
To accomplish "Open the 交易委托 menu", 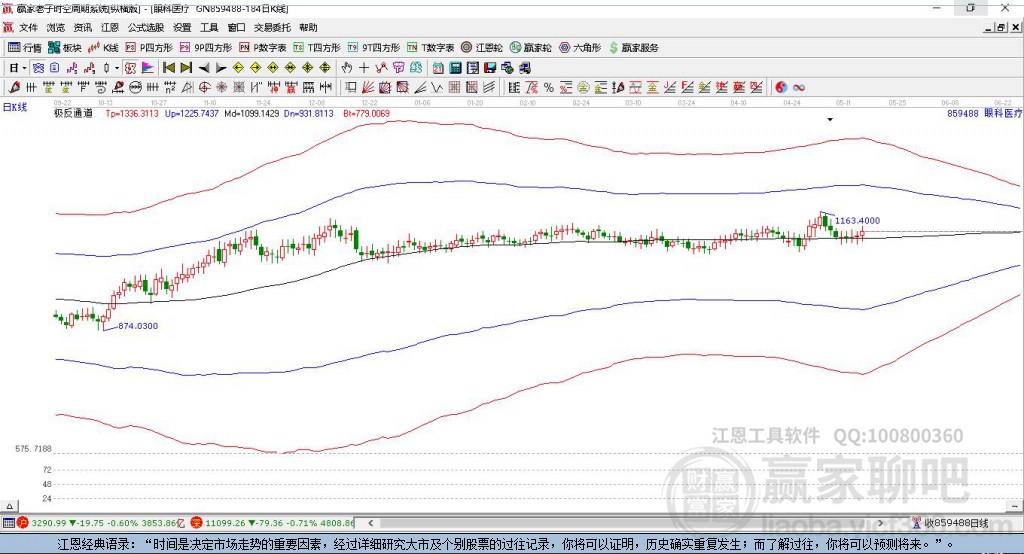I will pyautogui.click(x=272, y=27).
